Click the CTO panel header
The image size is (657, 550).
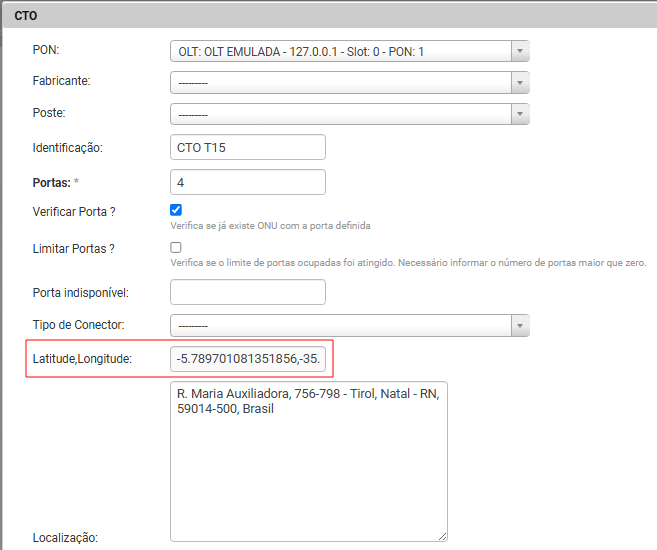click(328, 17)
